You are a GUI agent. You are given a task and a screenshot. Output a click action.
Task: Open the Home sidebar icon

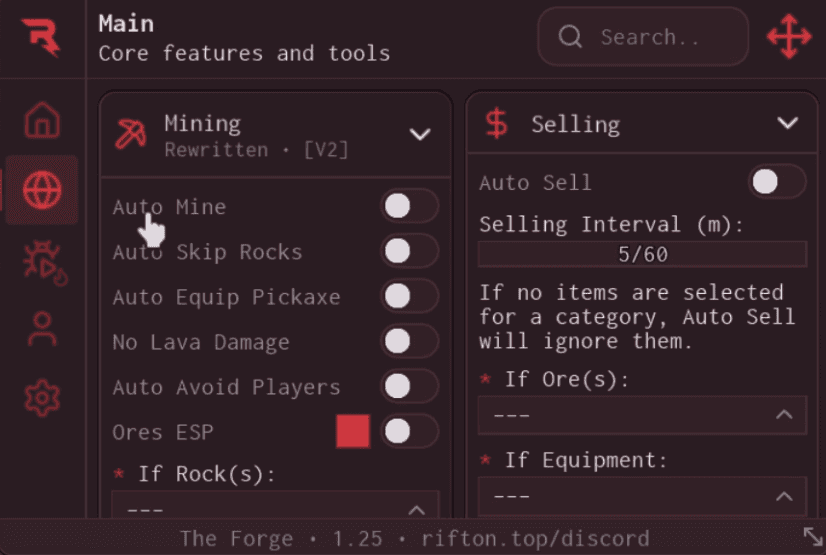coord(42,120)
